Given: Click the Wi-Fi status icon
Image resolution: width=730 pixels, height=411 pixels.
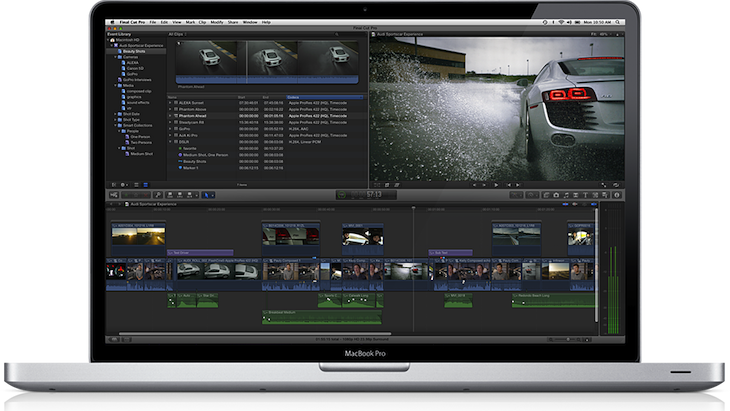Looking at the screenshot, I should [561, 22].
